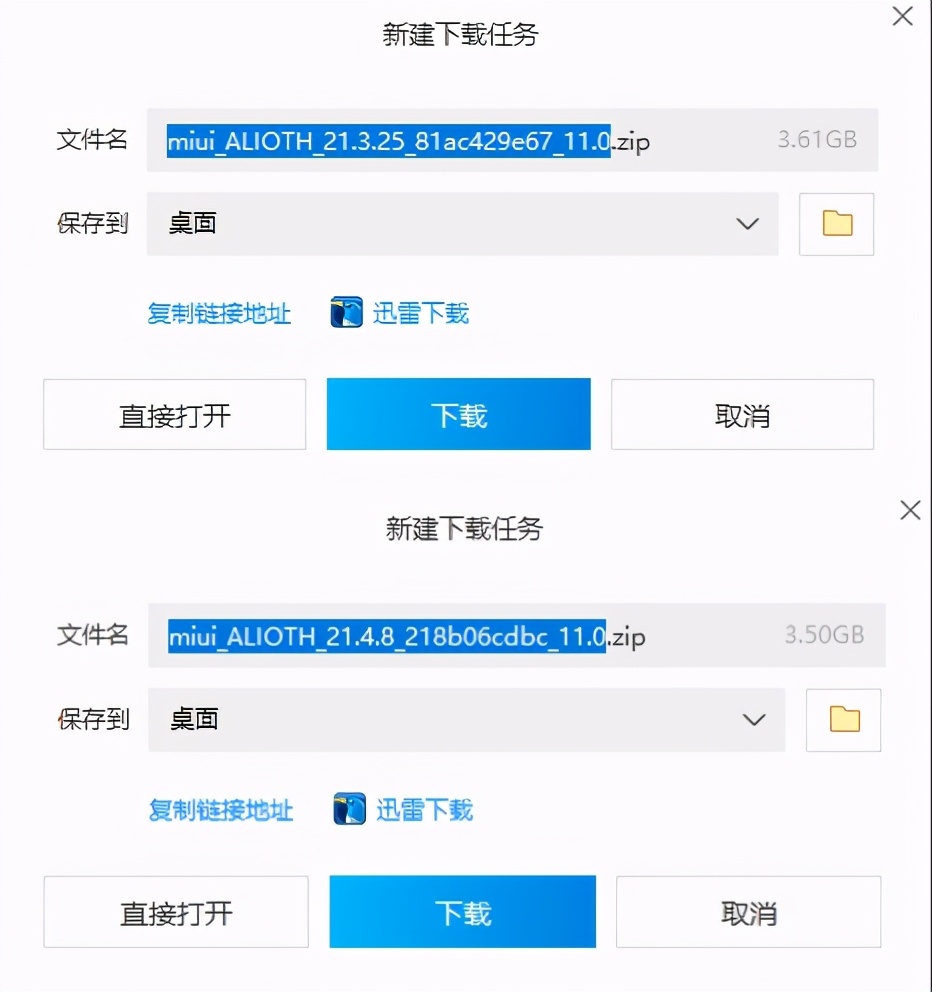Image resolution: width=932 pixels, height=992 pixels.
Task: Click filename field with 21.3.25 zip
Action: point(513,140)
